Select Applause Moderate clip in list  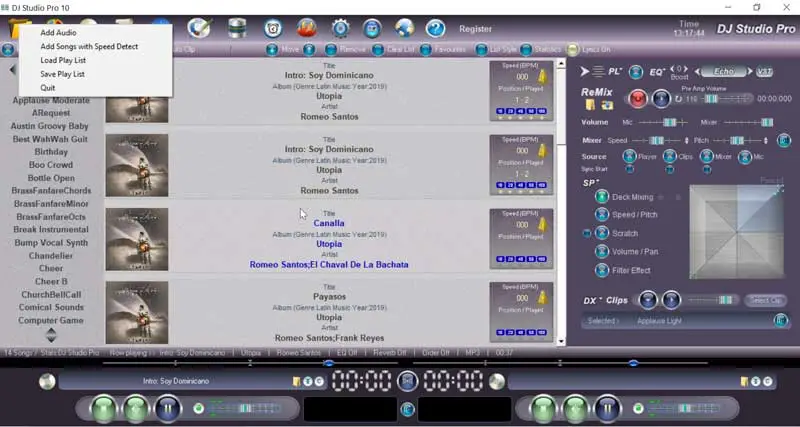coord(51,101)
